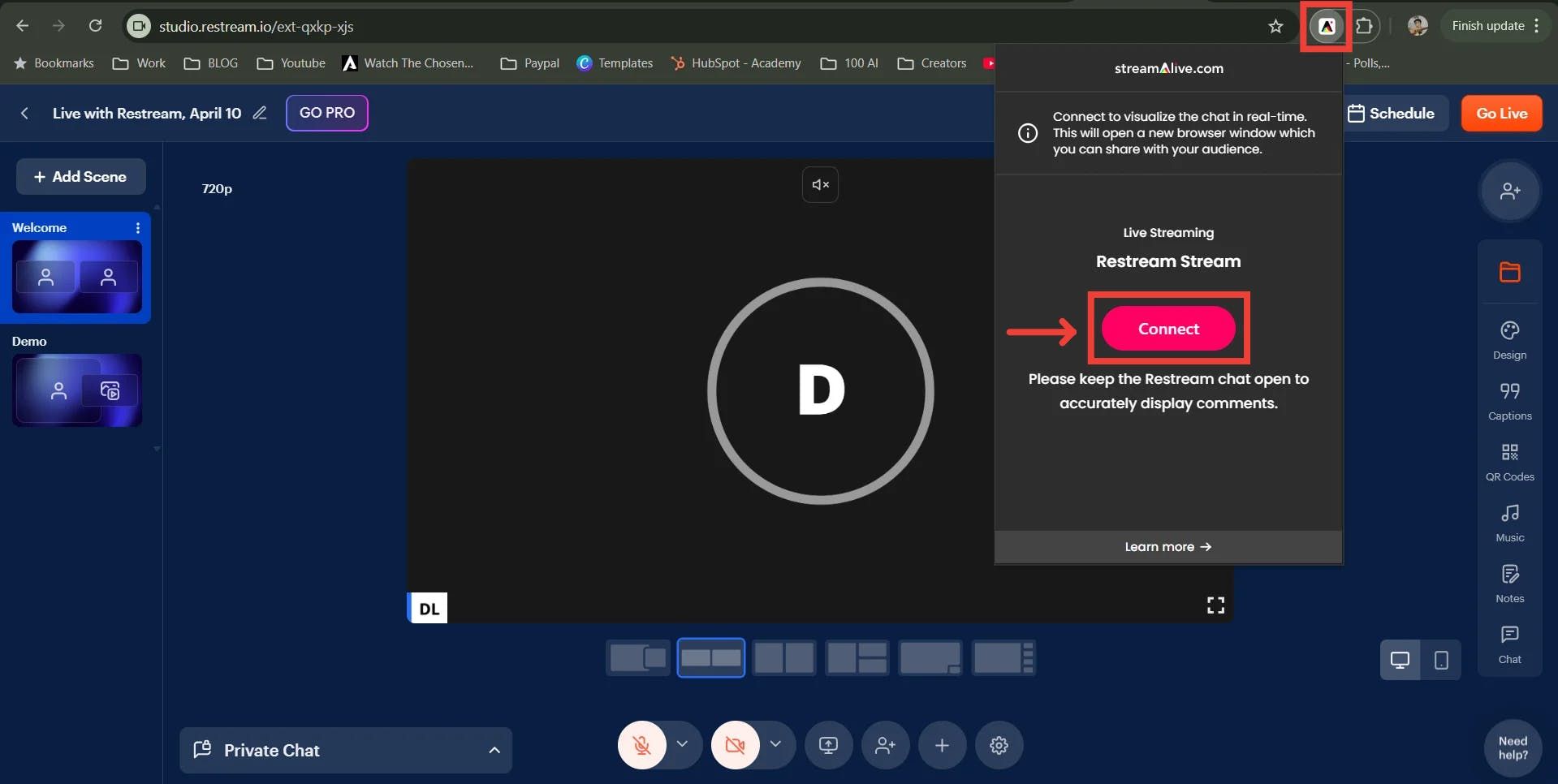Switch to desktop preview mode

coord(1400,660)
